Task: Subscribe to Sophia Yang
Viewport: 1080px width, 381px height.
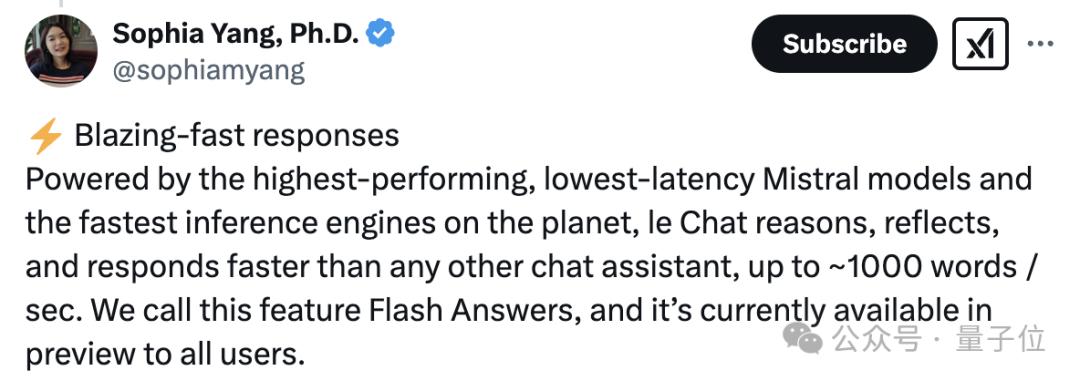Action: (x=844, y=44)
